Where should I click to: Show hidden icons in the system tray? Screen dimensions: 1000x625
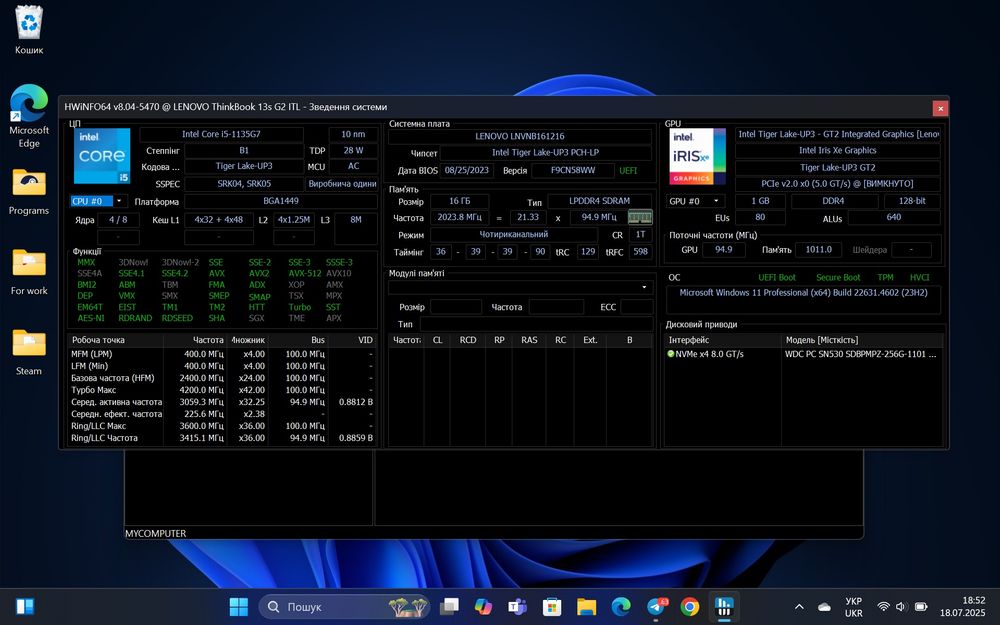pyautogui.click(x=798, y=607)
